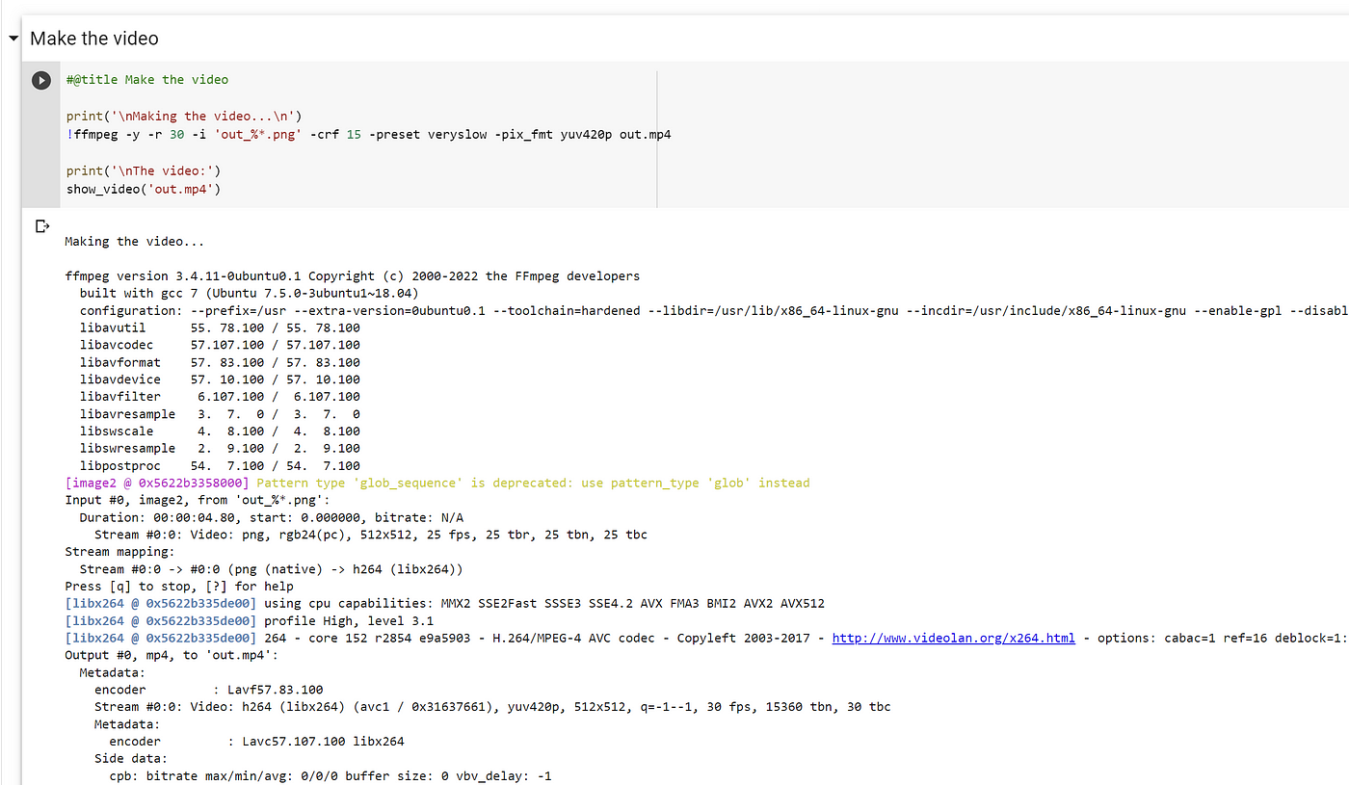Click the libswscale version line
This screenshot has height=785, width=1349.
[x=220, y=431]
